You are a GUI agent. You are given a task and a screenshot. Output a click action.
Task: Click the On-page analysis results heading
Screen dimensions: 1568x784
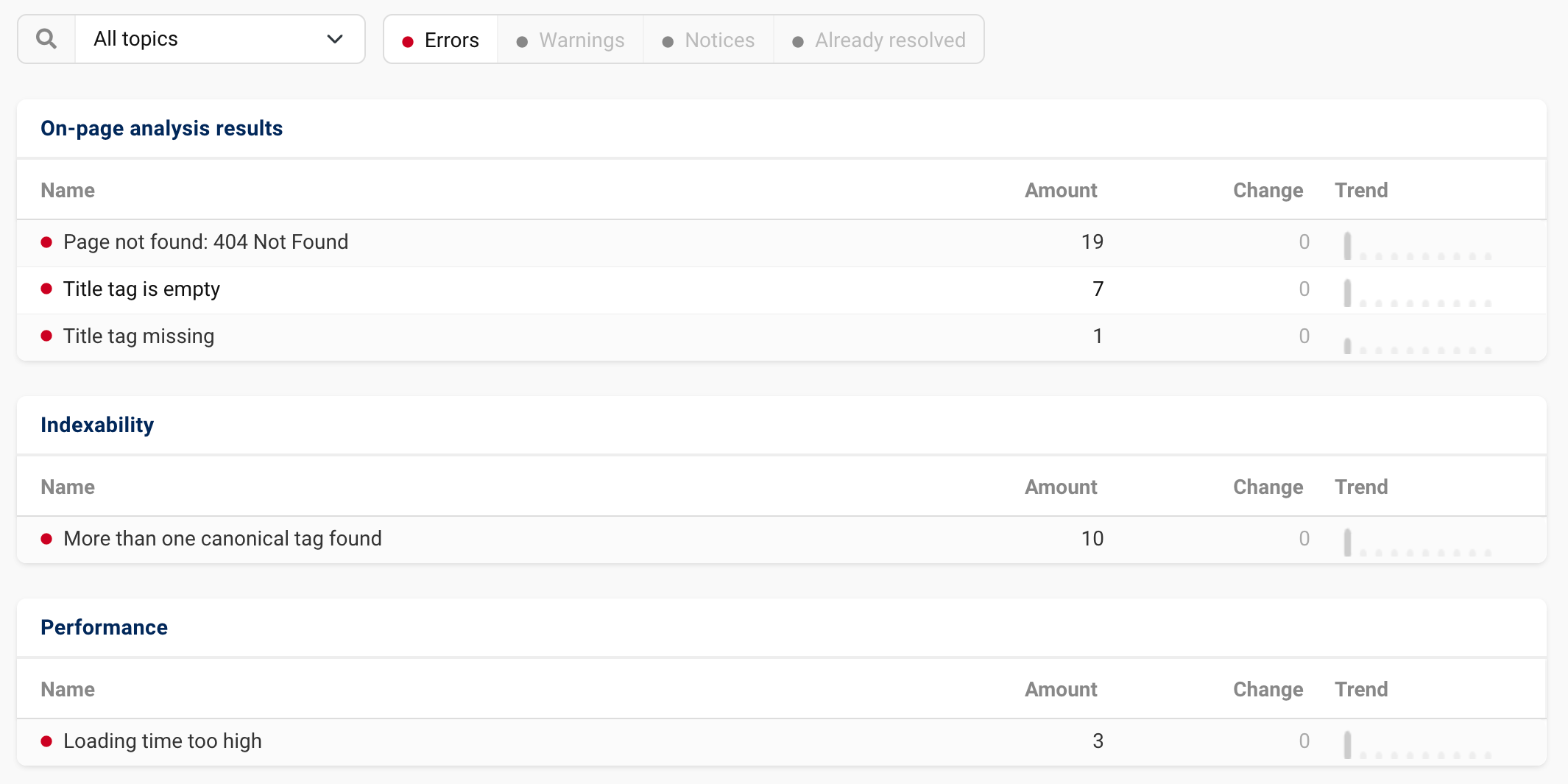162,129
